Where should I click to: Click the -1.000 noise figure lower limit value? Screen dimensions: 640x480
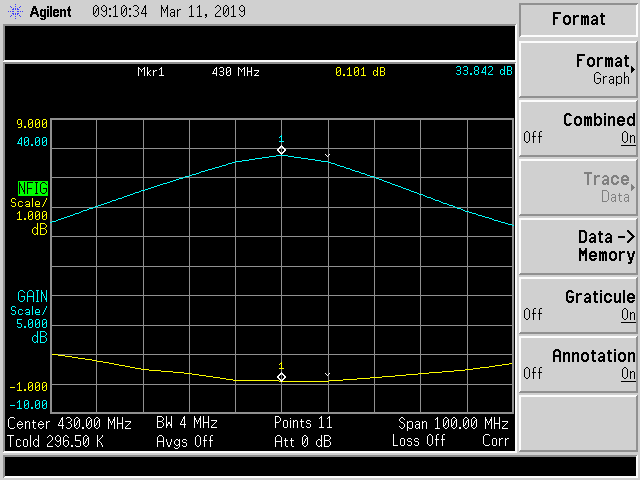(x=29, y=387)
